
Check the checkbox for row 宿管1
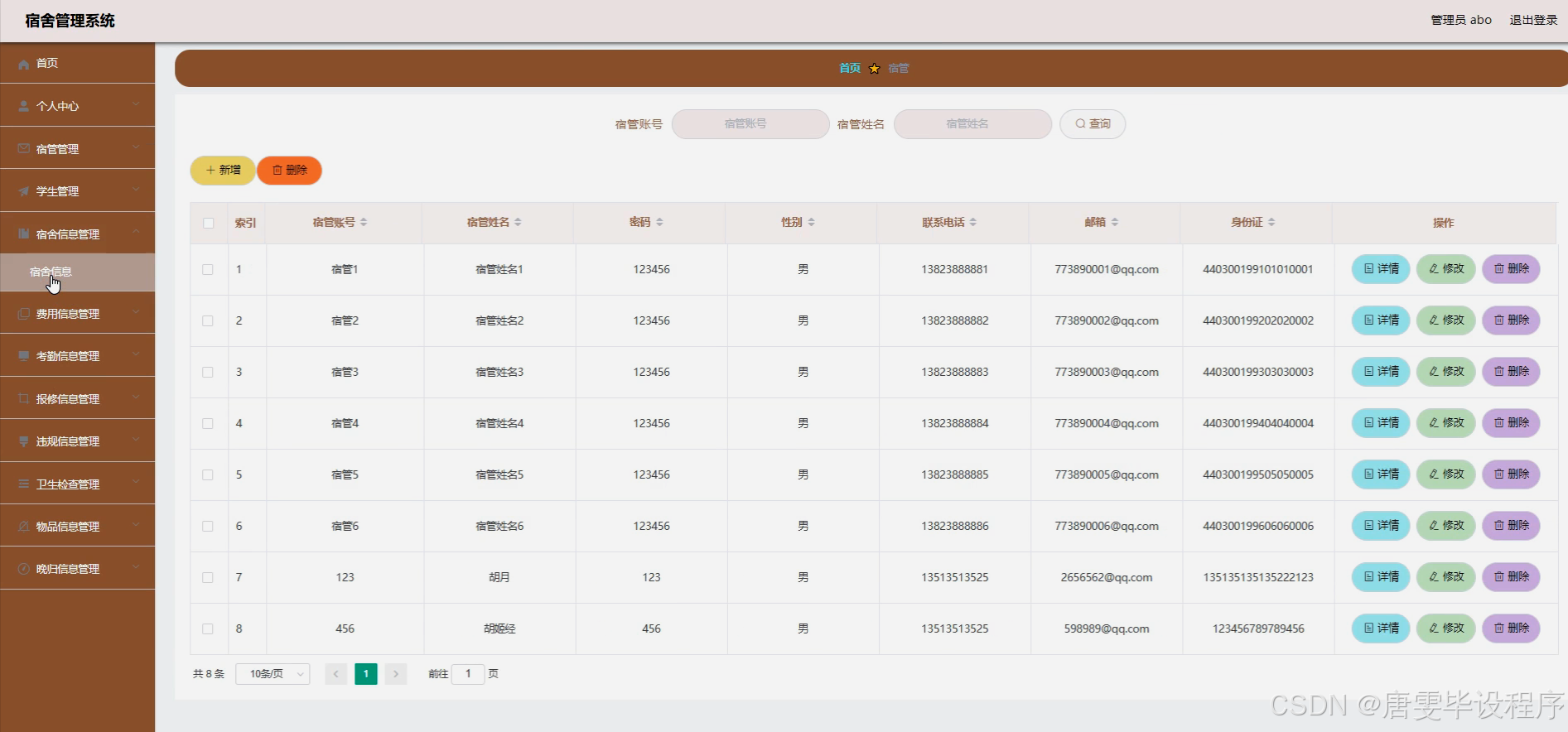click(x=208, y=269)
